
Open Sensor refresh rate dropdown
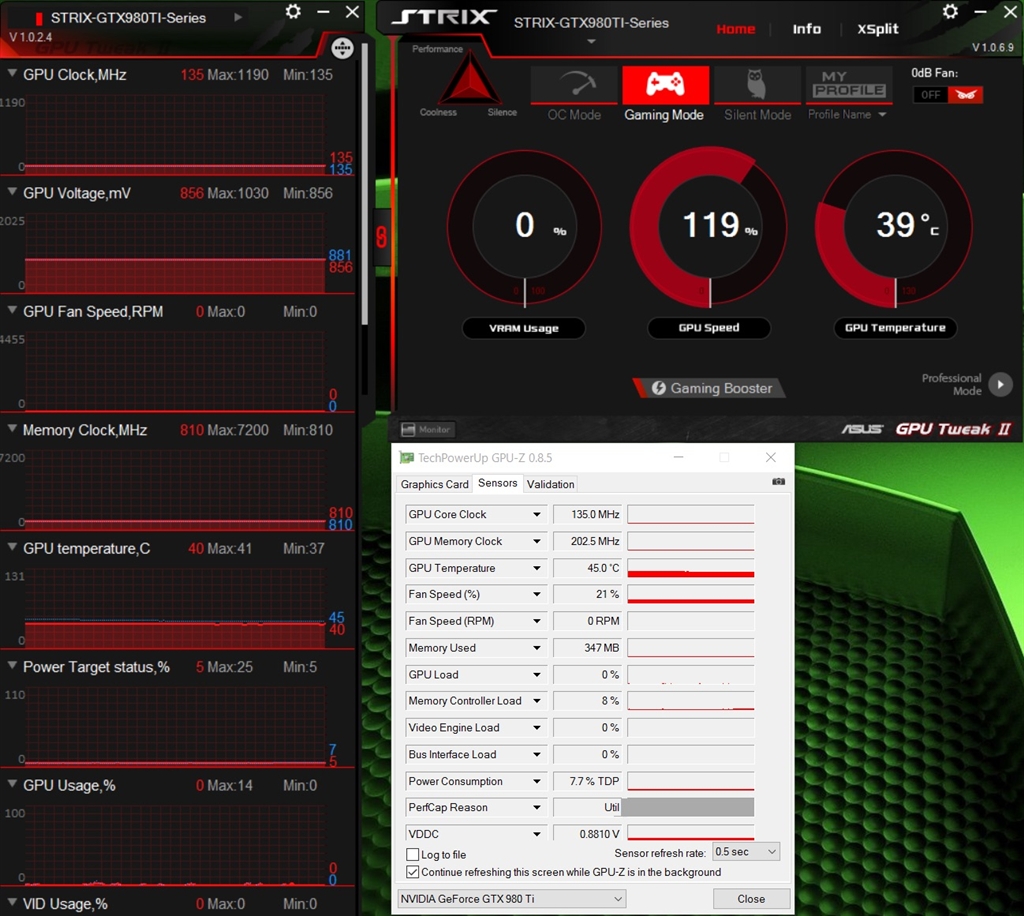point(746,851)
